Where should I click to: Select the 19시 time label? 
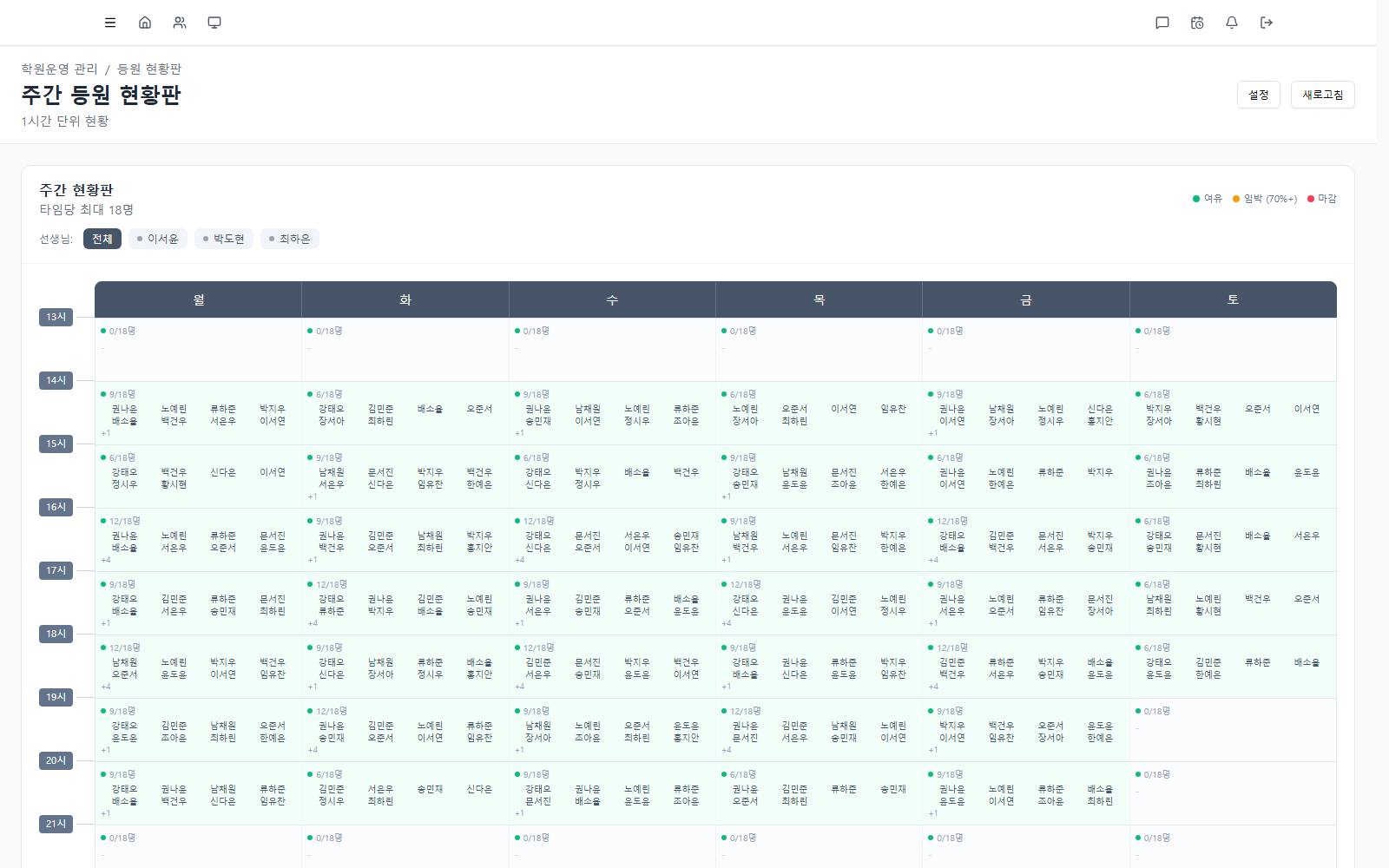[56, 697]
